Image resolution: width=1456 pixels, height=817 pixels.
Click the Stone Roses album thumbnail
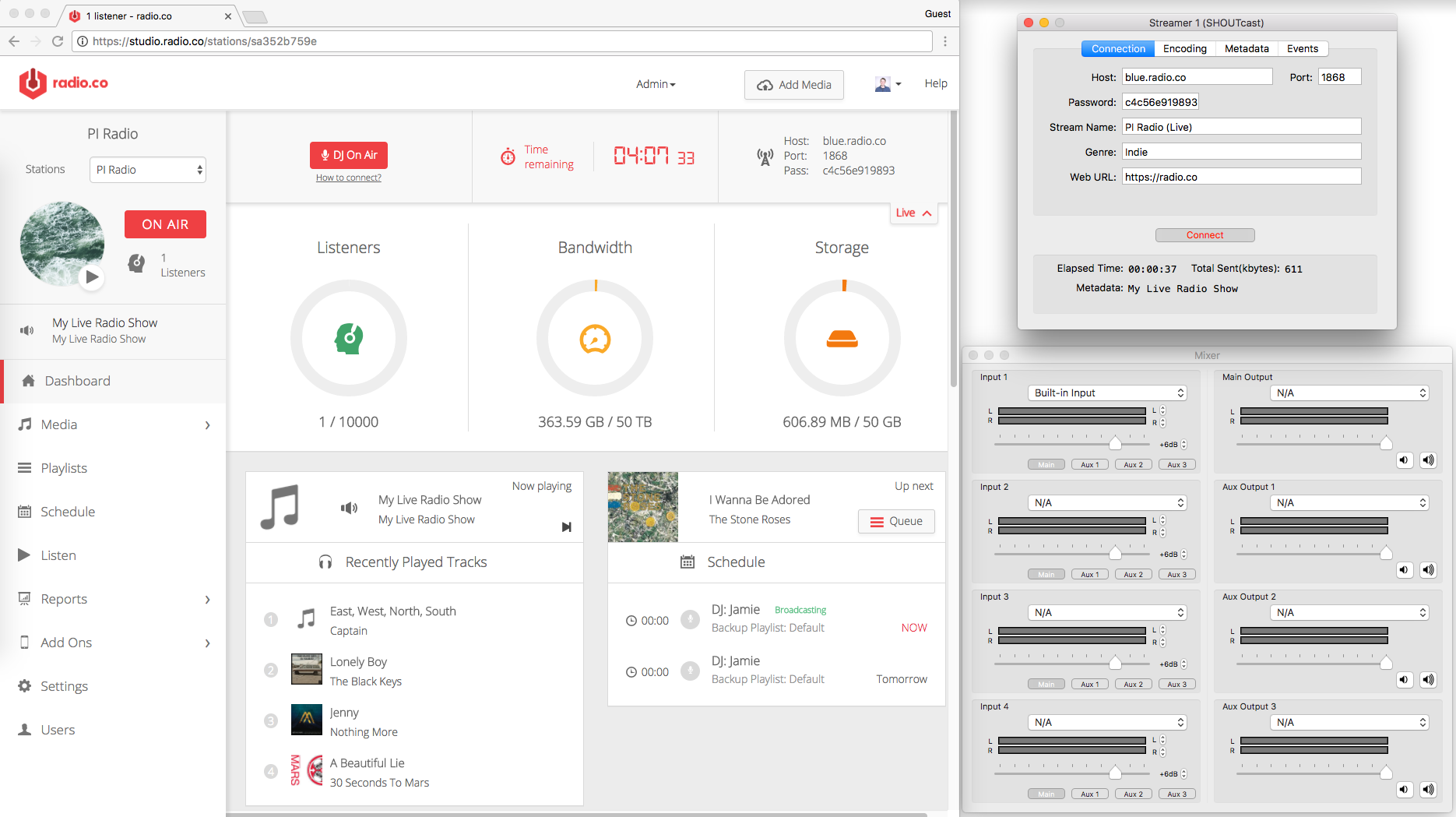(x=643, y=507)
